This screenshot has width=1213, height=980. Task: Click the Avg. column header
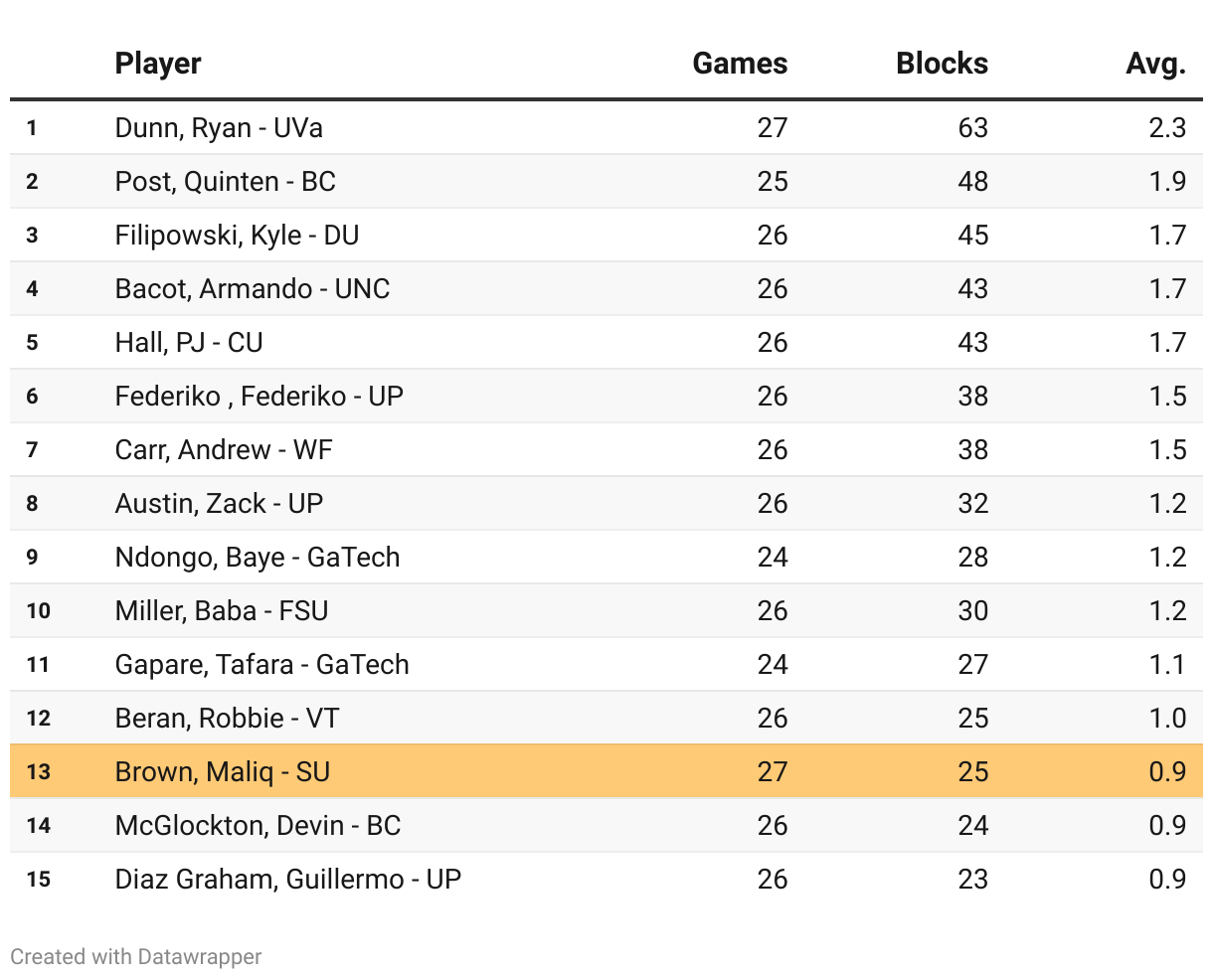[x=1155, y=64]
